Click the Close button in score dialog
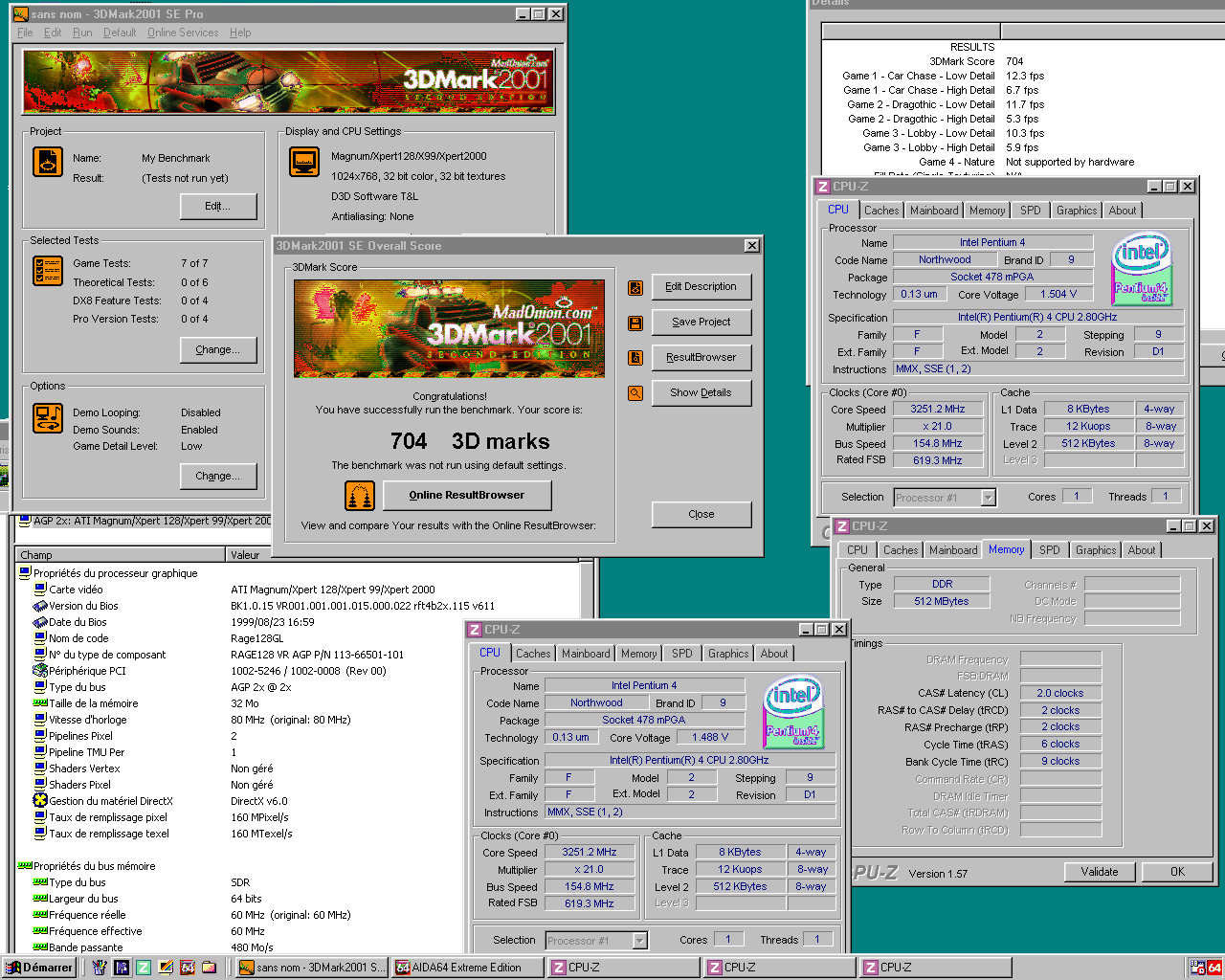Screen dimensions: 1225x980 point(702,515)
